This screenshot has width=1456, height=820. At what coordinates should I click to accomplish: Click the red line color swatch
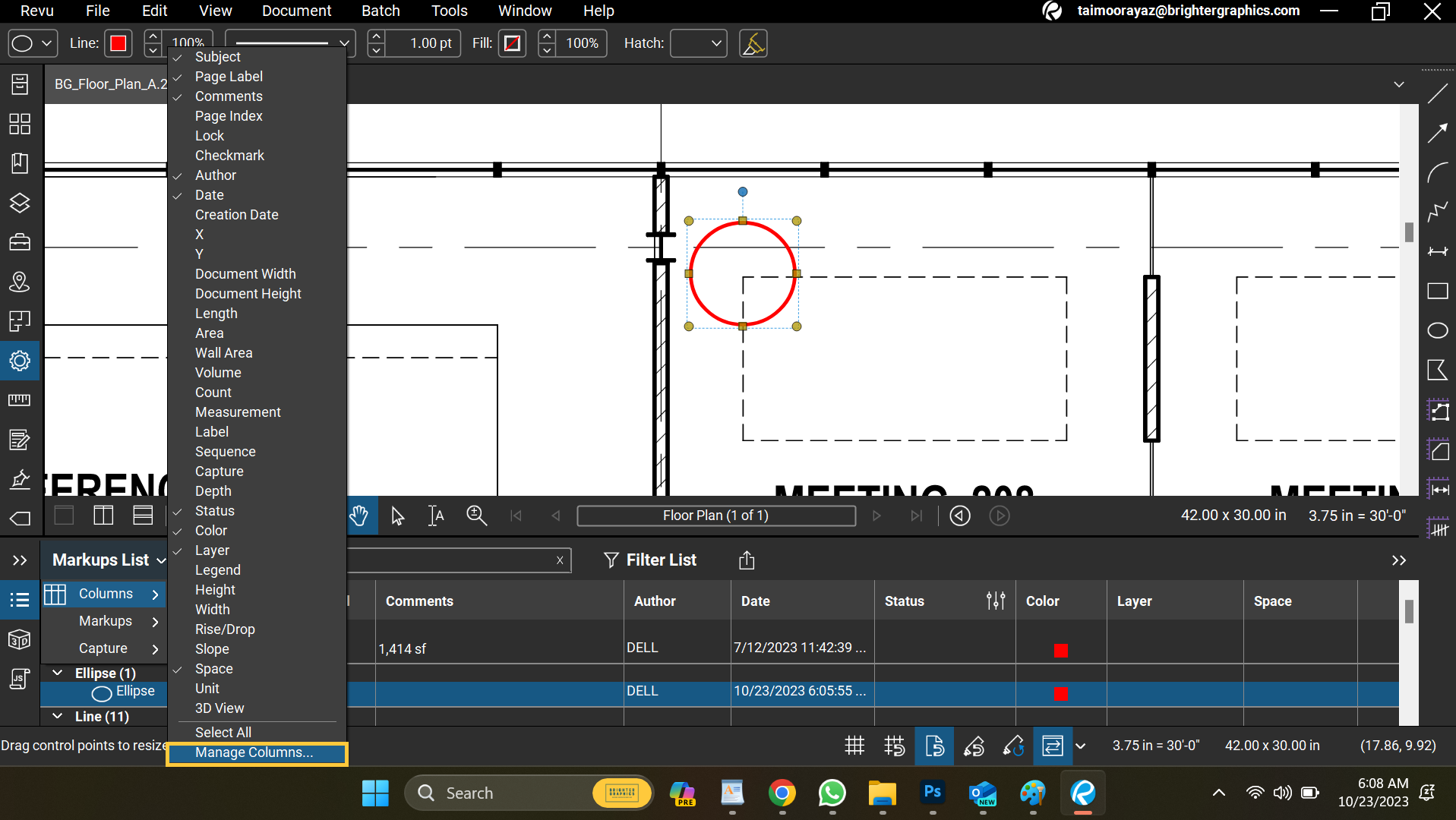[118, 43]
